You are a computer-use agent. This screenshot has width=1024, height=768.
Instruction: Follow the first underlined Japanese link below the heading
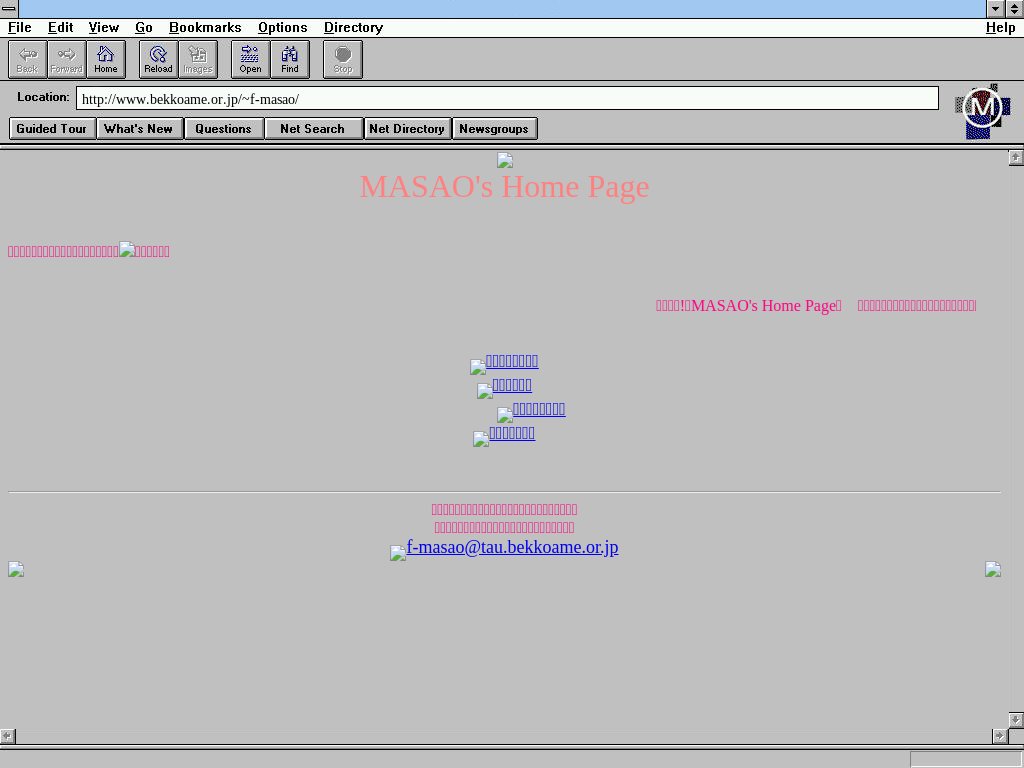click(510, 361)
